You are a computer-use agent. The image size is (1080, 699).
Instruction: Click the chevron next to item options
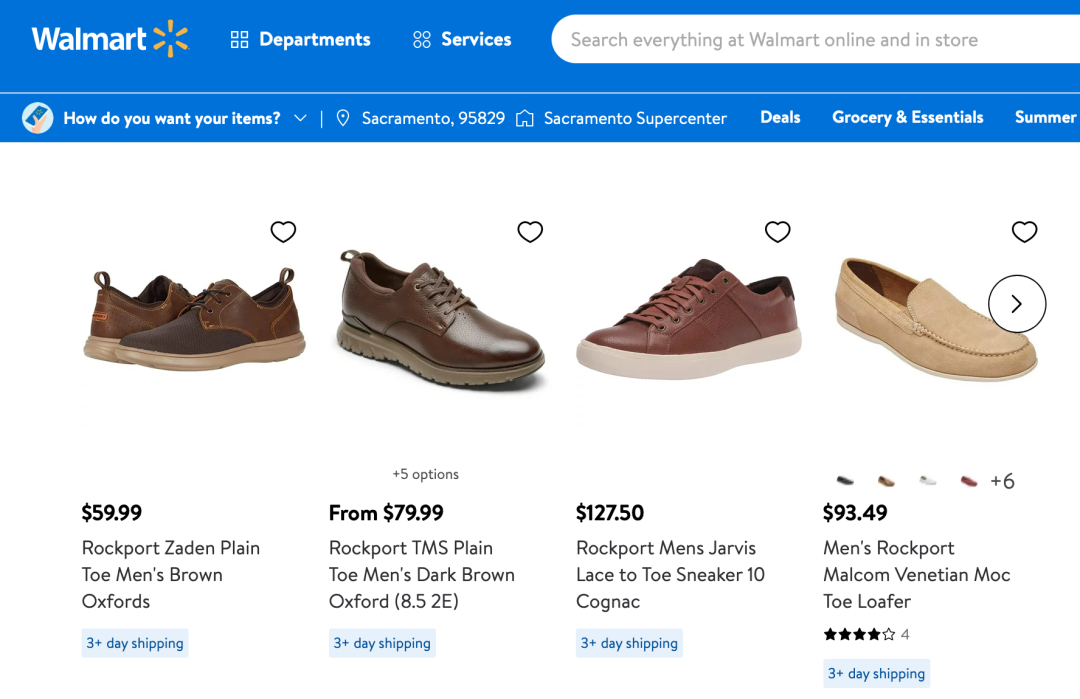(300, 118)
